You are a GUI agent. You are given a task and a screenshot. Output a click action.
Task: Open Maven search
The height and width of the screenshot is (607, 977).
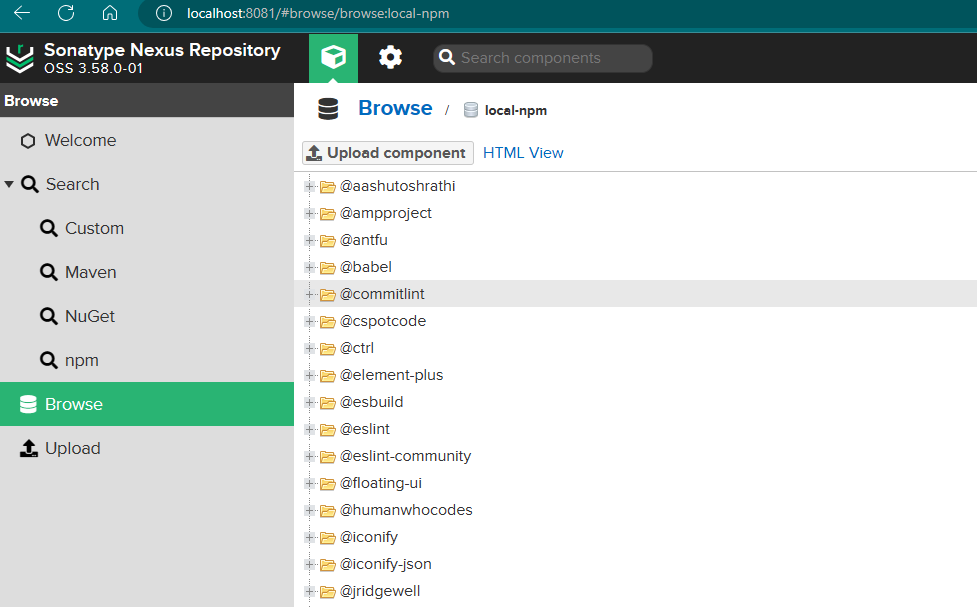click(147, 272)
